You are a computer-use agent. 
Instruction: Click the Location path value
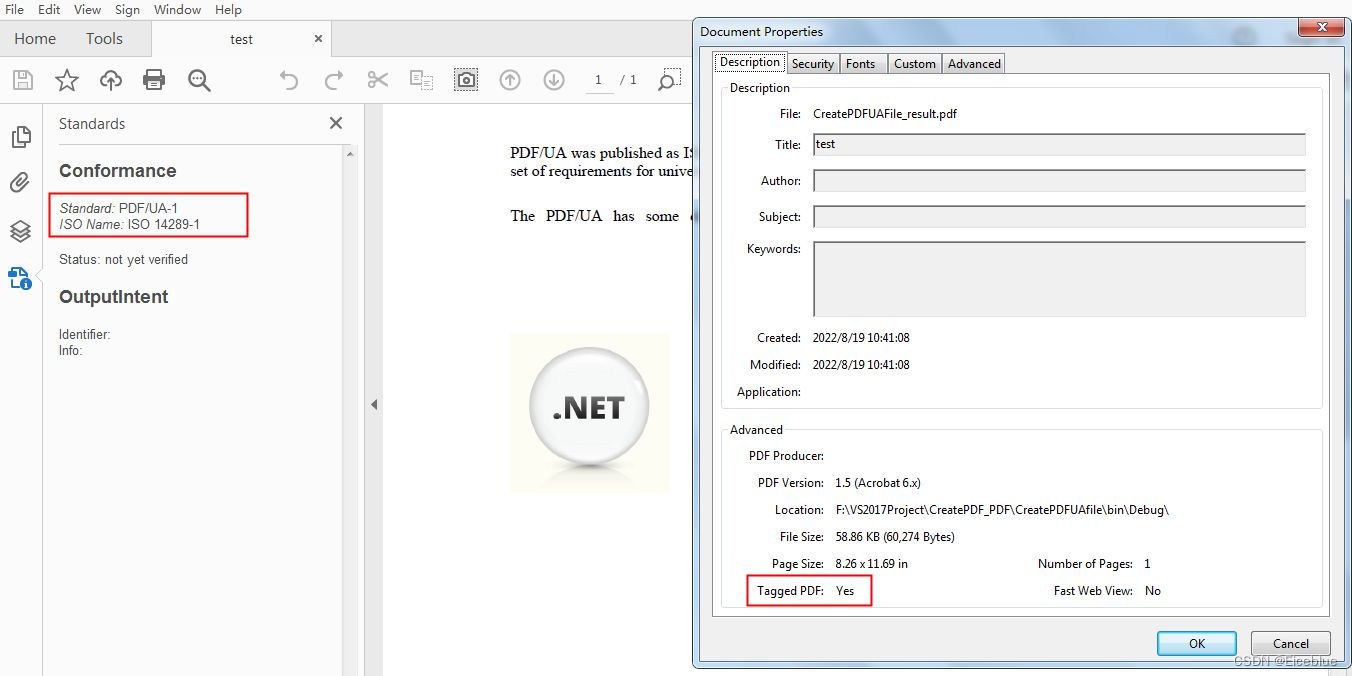point(1002,510)
